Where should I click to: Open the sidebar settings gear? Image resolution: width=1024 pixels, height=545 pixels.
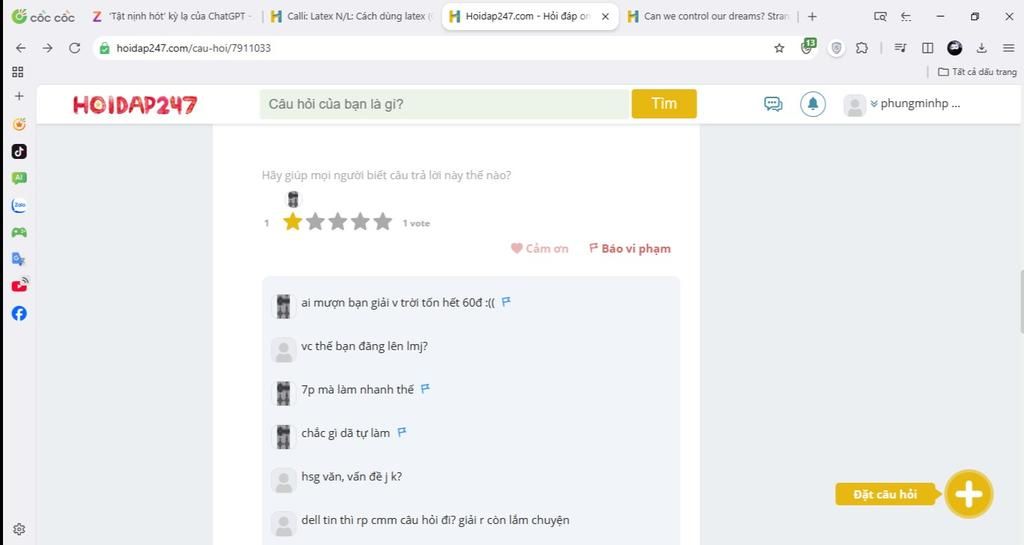click(19, 529)
